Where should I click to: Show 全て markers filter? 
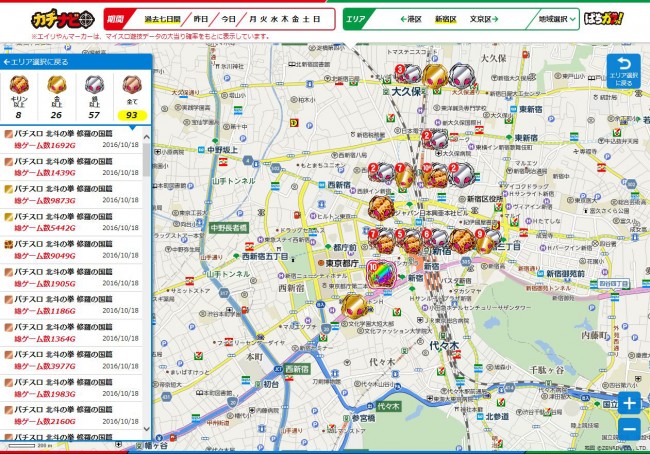[131, 96]
